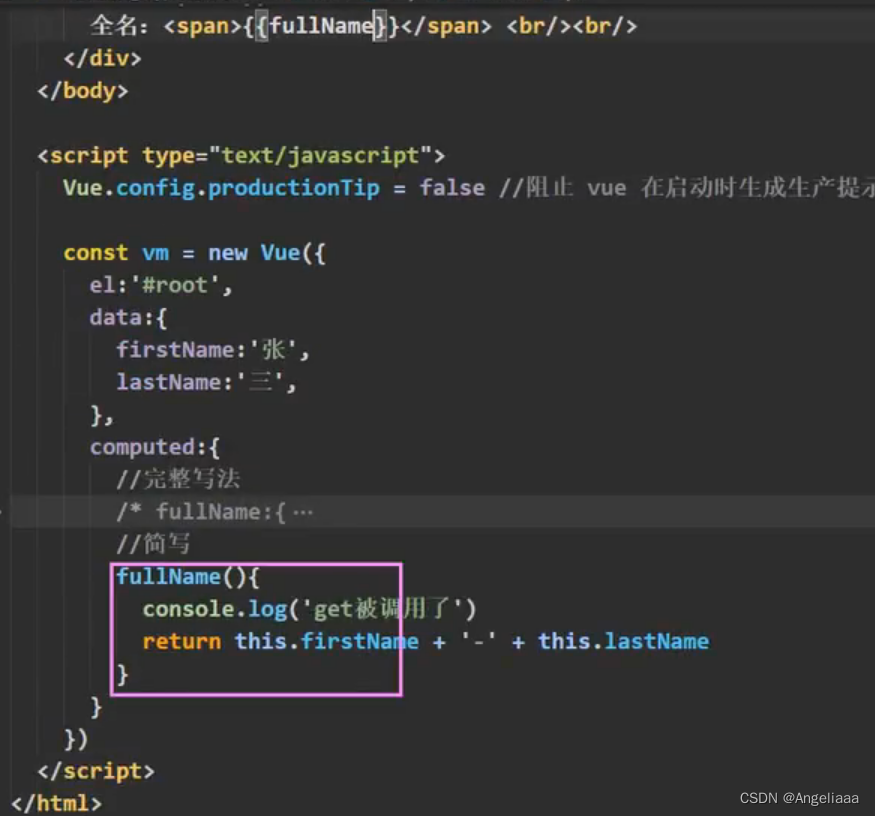The height and width of the screenshot is (816, 875).
Task: Click 'this.lastName' in the return statement
Action: [x=623, y=641]
